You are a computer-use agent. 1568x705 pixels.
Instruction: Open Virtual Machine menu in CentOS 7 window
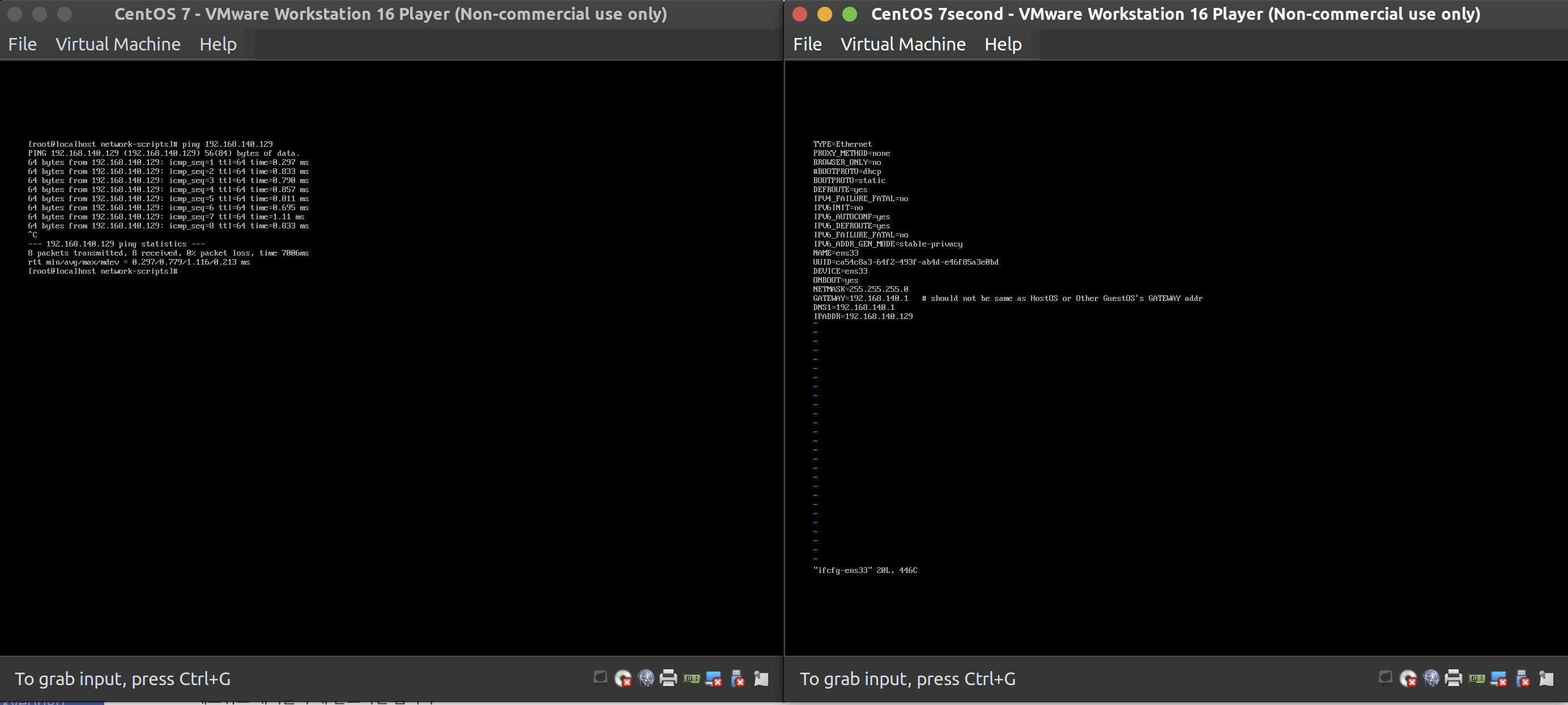(118, 44)
